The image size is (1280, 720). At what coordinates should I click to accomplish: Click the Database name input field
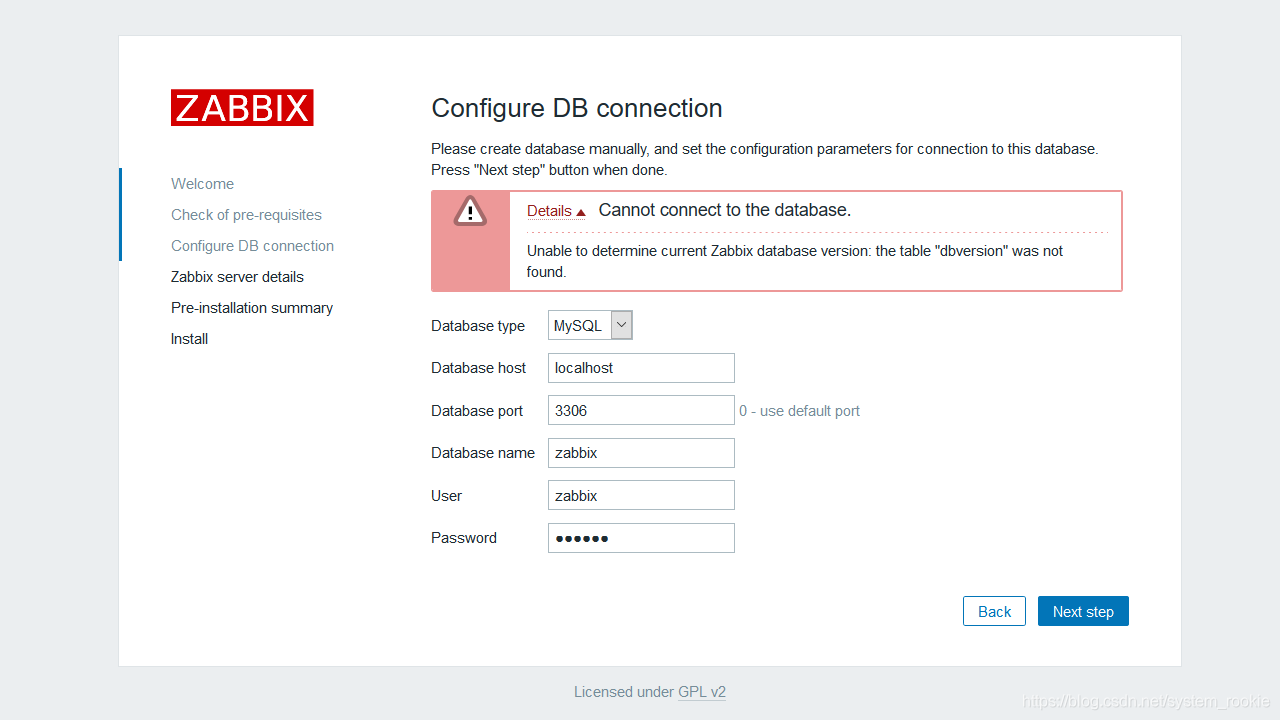point(641,453)
